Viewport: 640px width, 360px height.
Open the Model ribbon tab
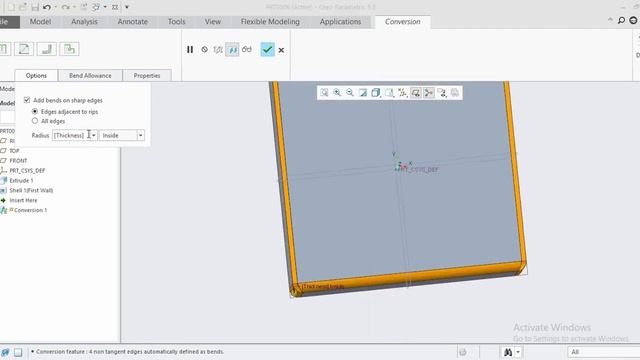40,22
